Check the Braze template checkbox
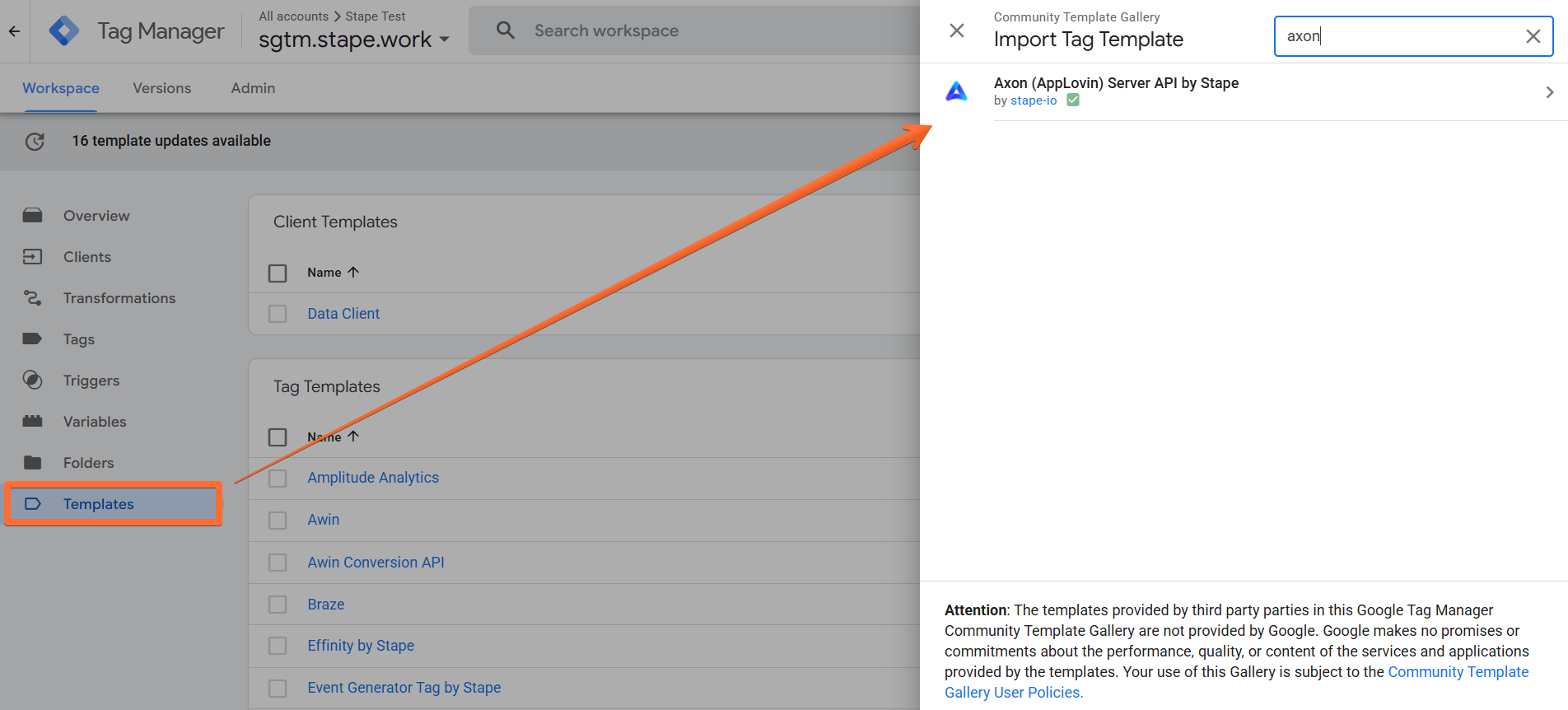This screenshot has height=710, width=1568. pos(278,605)
